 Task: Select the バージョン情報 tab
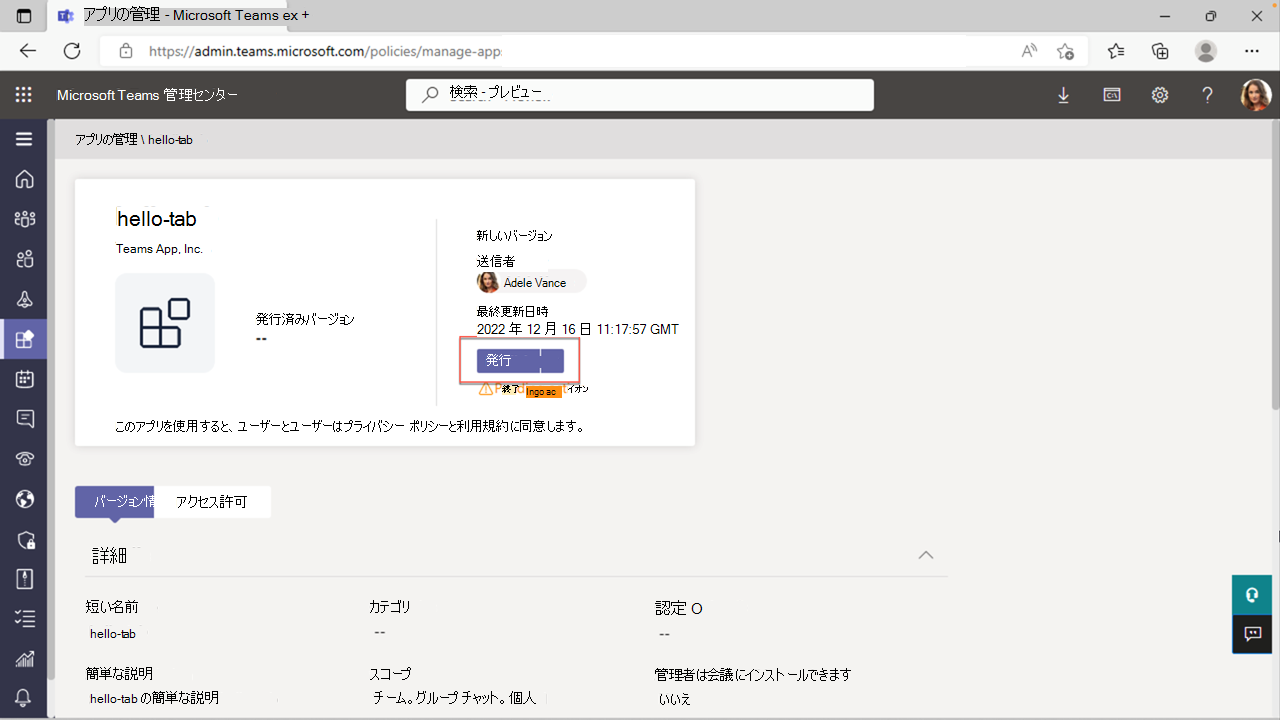coord(114,502)
